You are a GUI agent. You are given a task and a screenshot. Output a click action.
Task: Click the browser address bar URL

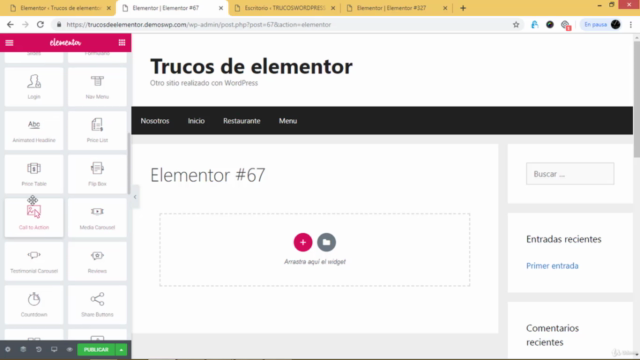(x=199, y=24)
